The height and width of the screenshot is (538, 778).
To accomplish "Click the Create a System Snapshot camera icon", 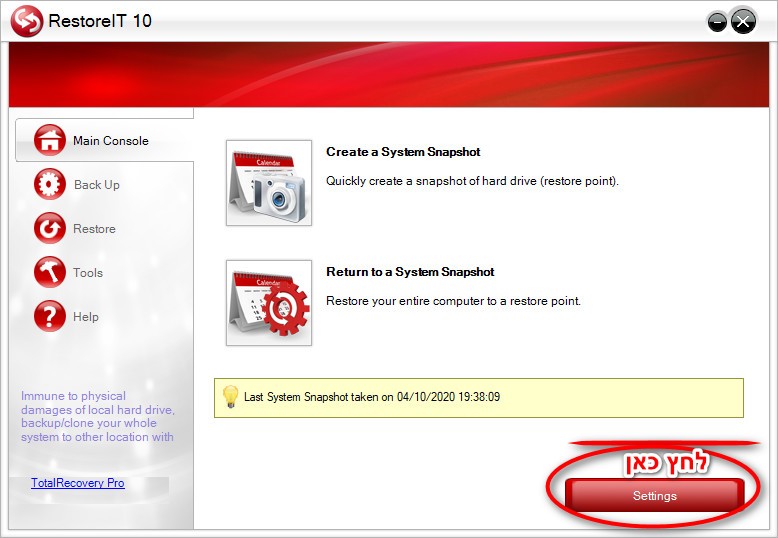I will (268, 183).
